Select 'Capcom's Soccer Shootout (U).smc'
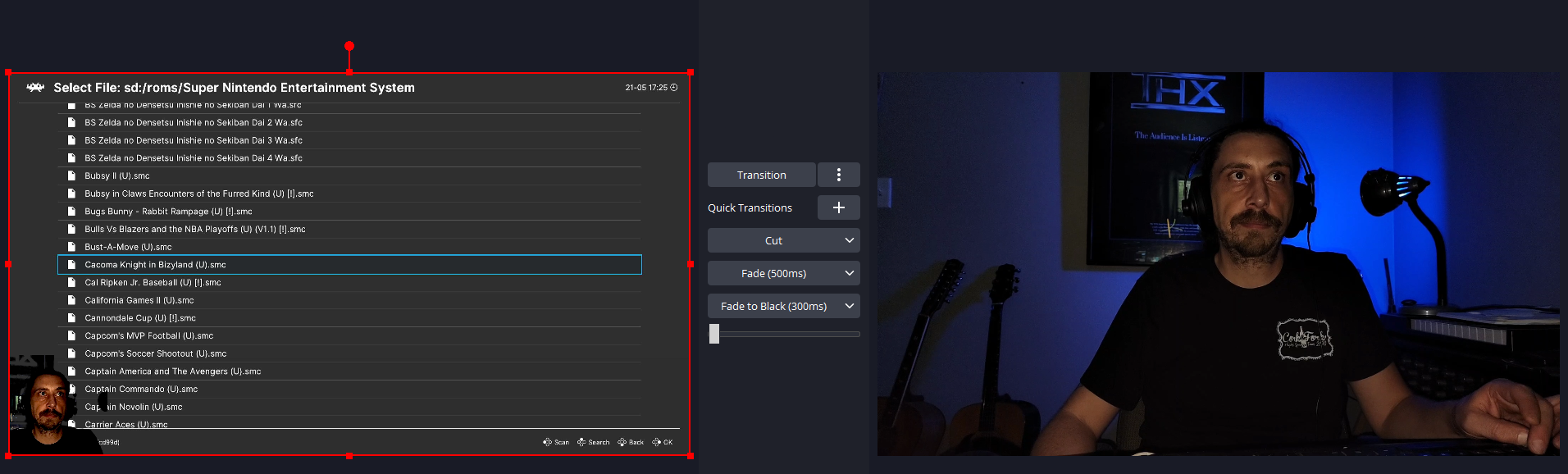The height and width of the screenshot is (474, 1568). (349, 353)
